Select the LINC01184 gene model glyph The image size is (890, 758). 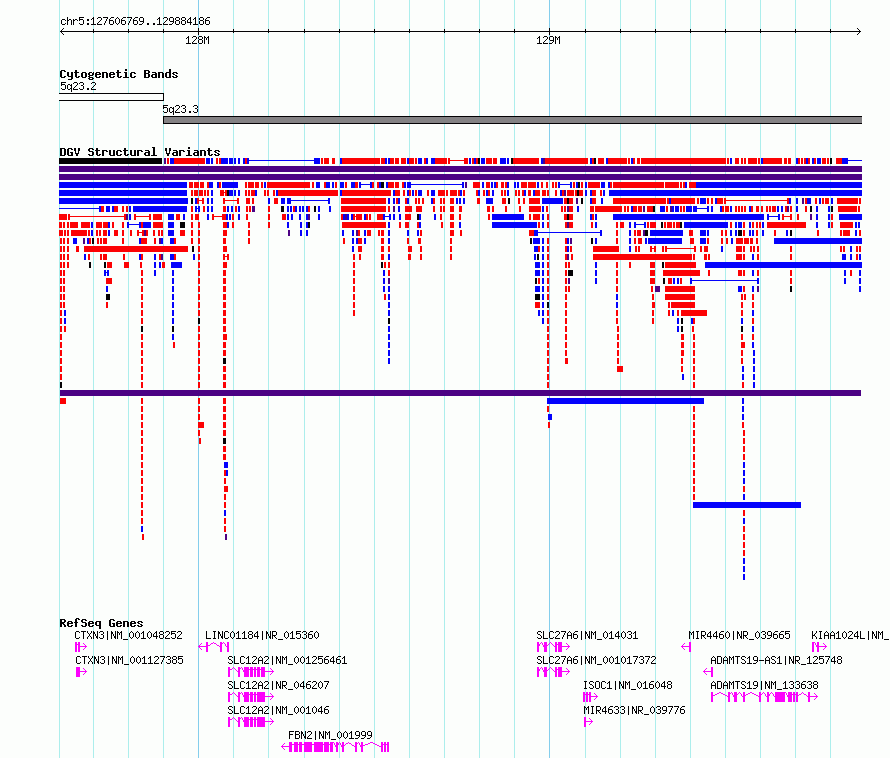214,647
